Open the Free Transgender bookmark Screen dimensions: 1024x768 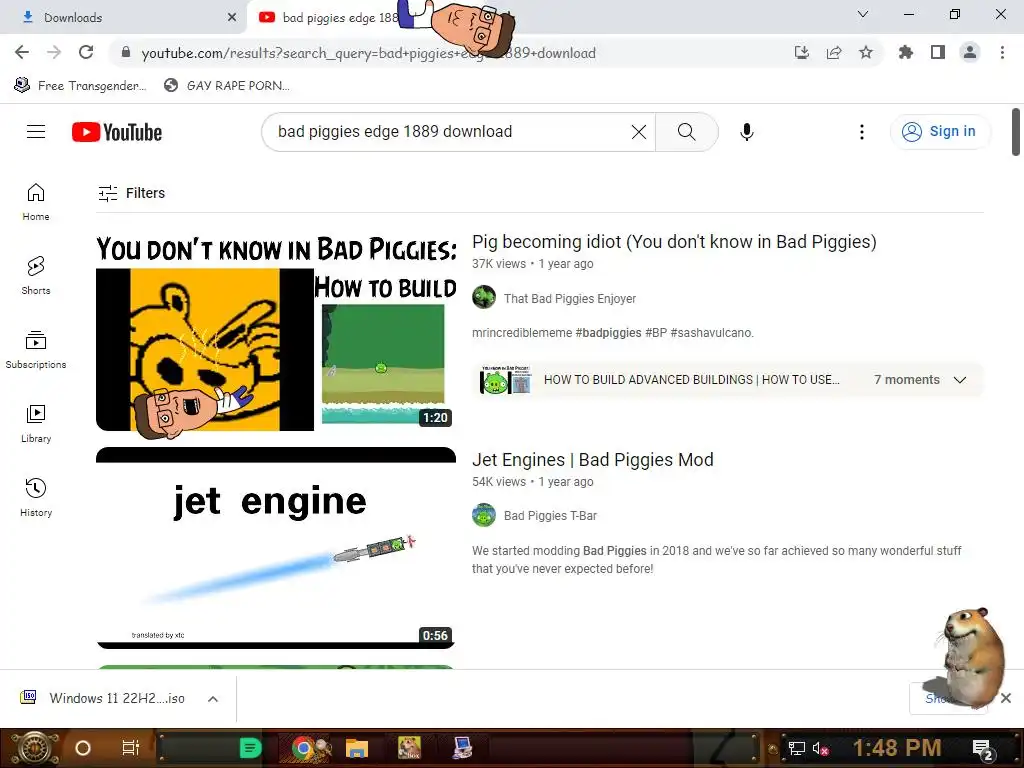pyautogui.click(x=80, y=86)
